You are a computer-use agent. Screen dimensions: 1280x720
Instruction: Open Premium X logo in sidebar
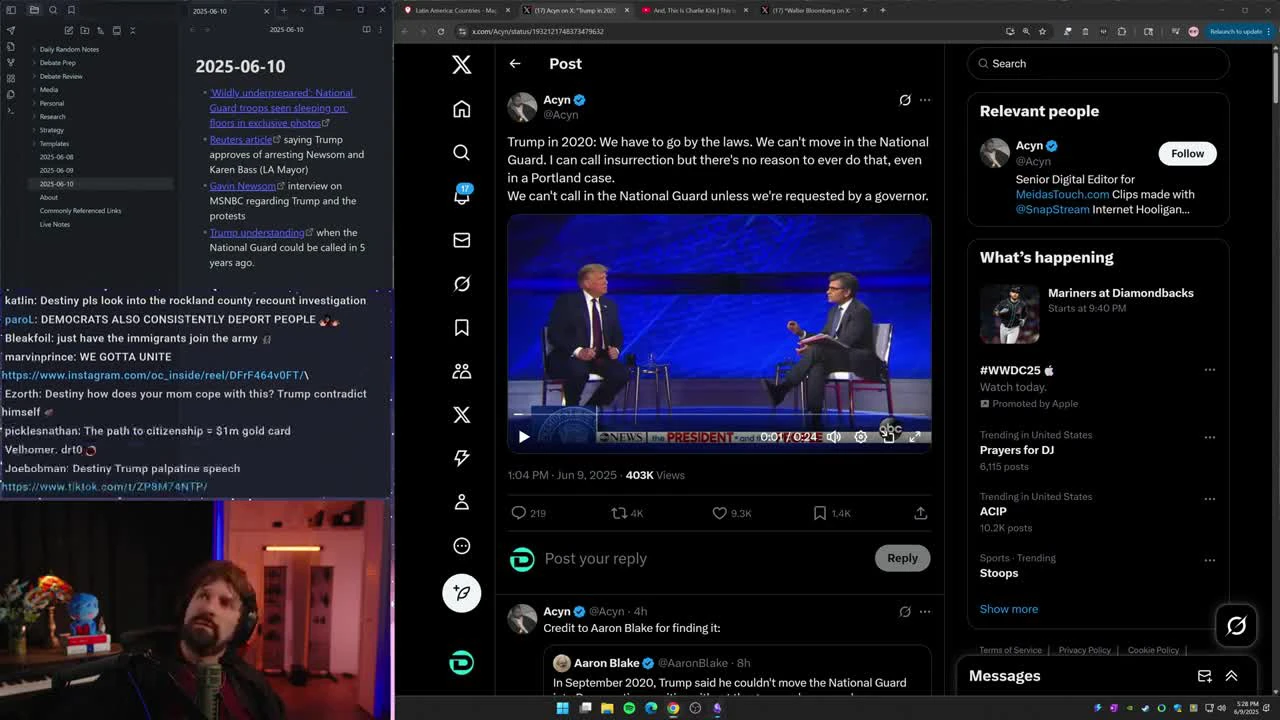pyautogui.click(x=461, y=415)
